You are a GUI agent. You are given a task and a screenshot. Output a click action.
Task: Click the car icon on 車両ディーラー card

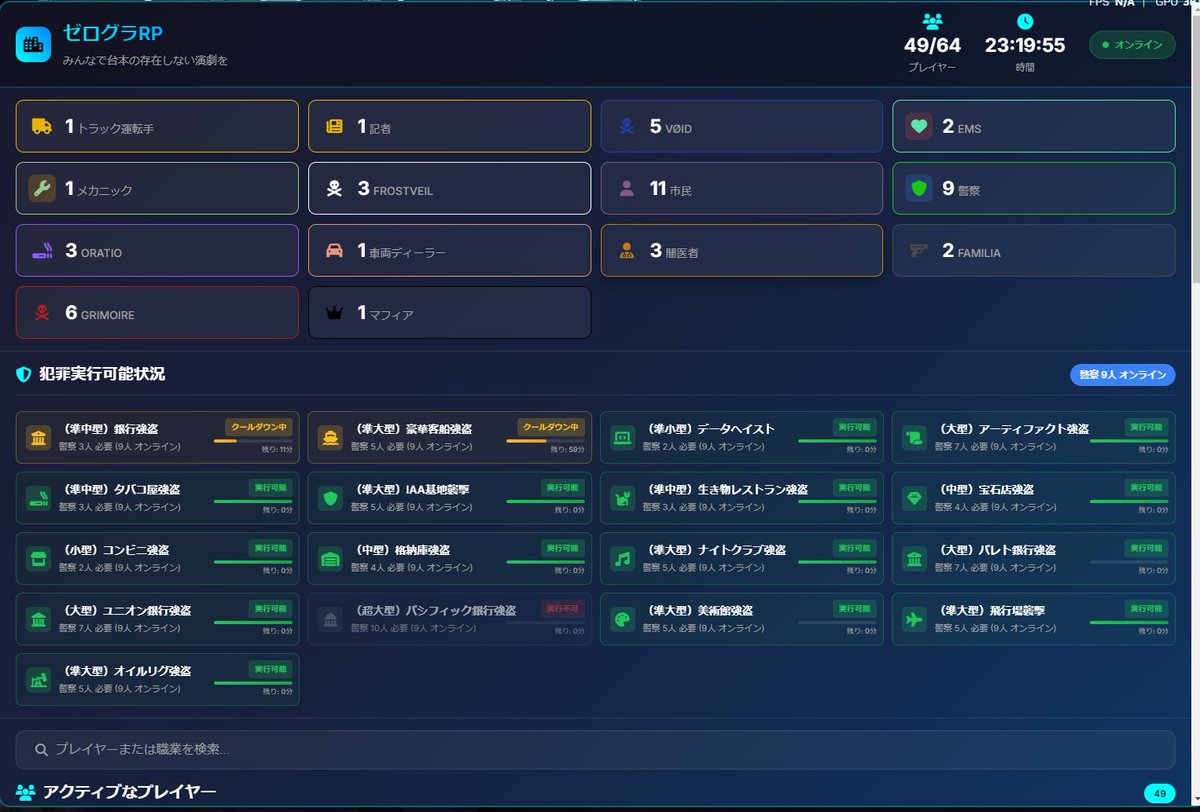pyautogui.click(x=334, y=251)
